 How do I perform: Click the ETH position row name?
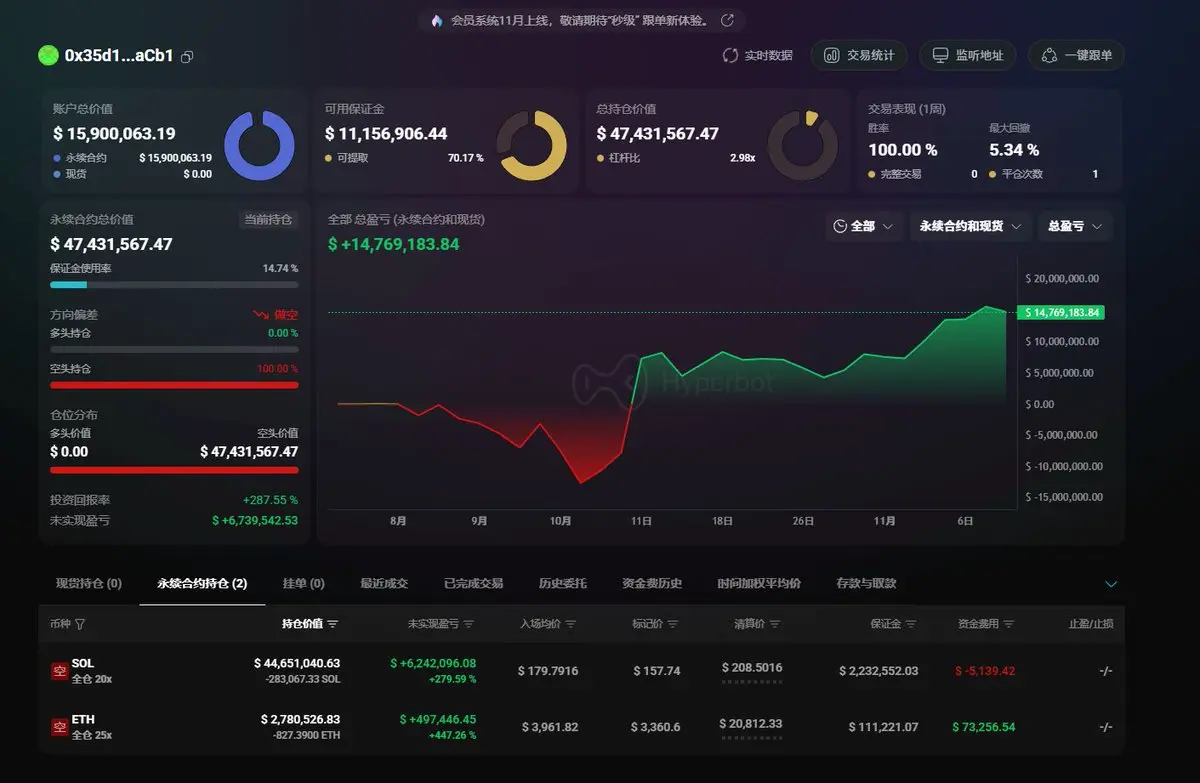[x=83, y=719]
